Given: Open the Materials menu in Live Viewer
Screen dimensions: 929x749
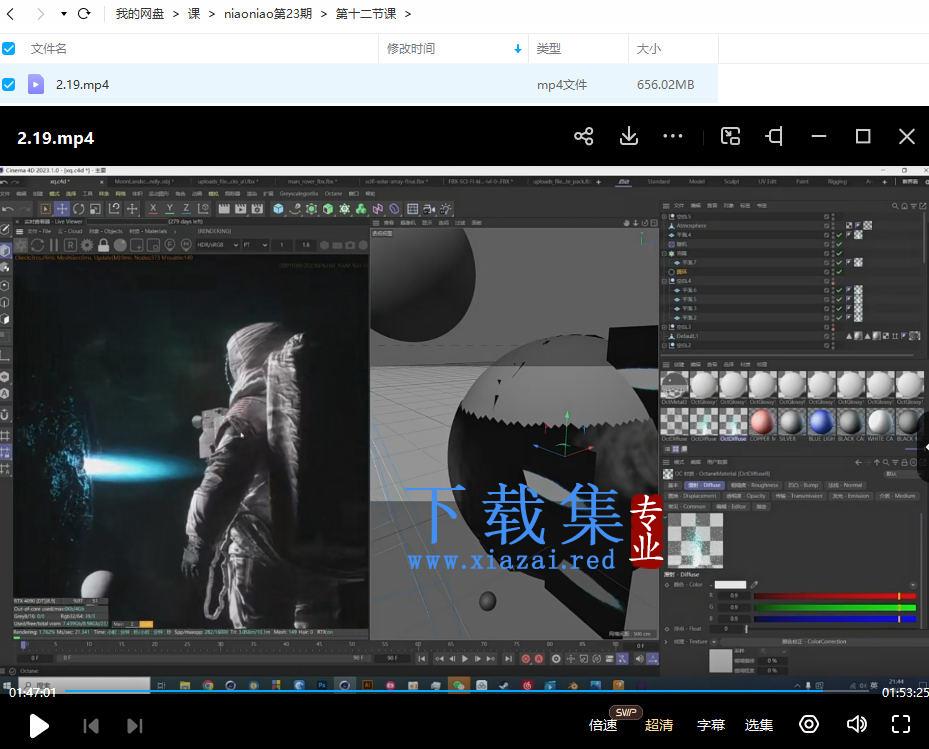Looking at the screenshot, I should click(148, 231).
